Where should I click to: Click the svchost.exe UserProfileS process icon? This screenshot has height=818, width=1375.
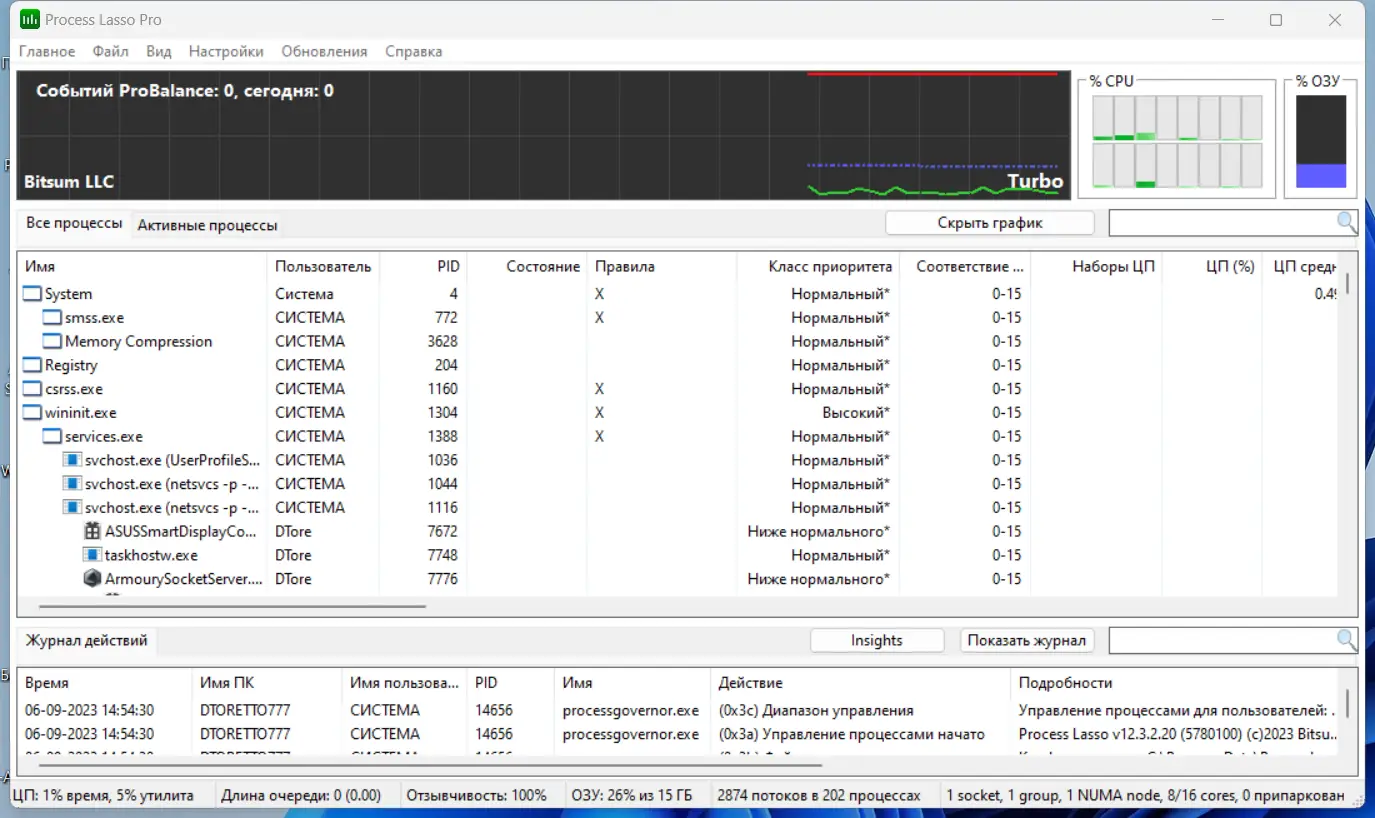pos(73,459)
